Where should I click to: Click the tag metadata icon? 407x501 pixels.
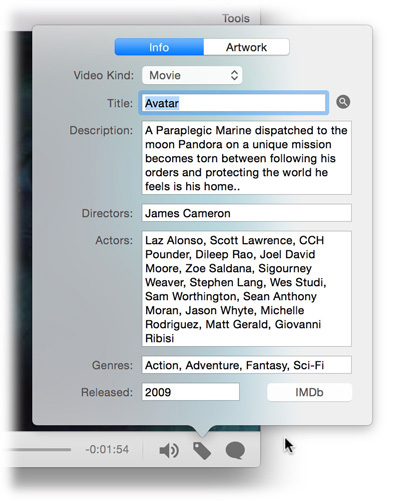click(202, 450)
